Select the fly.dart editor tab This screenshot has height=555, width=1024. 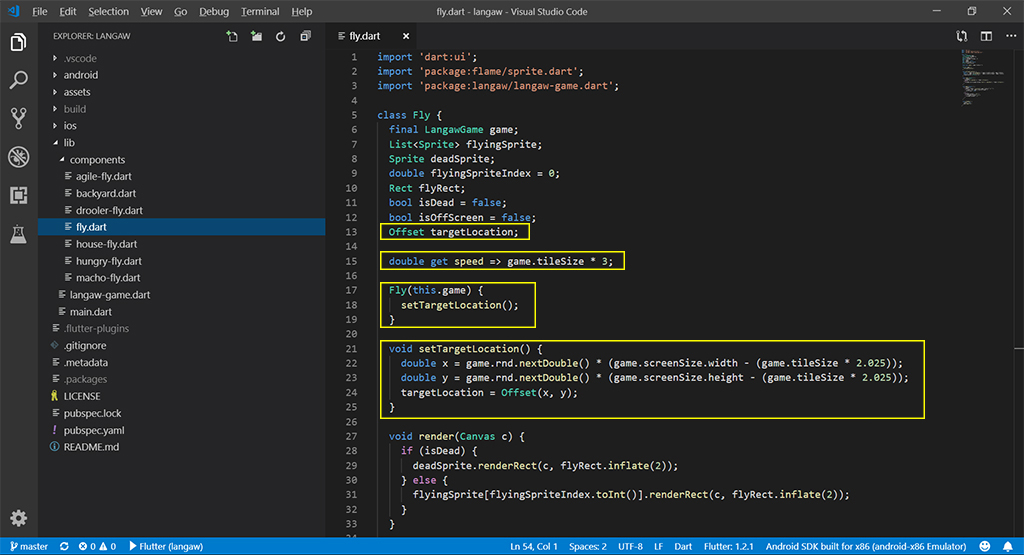[364, 37]
